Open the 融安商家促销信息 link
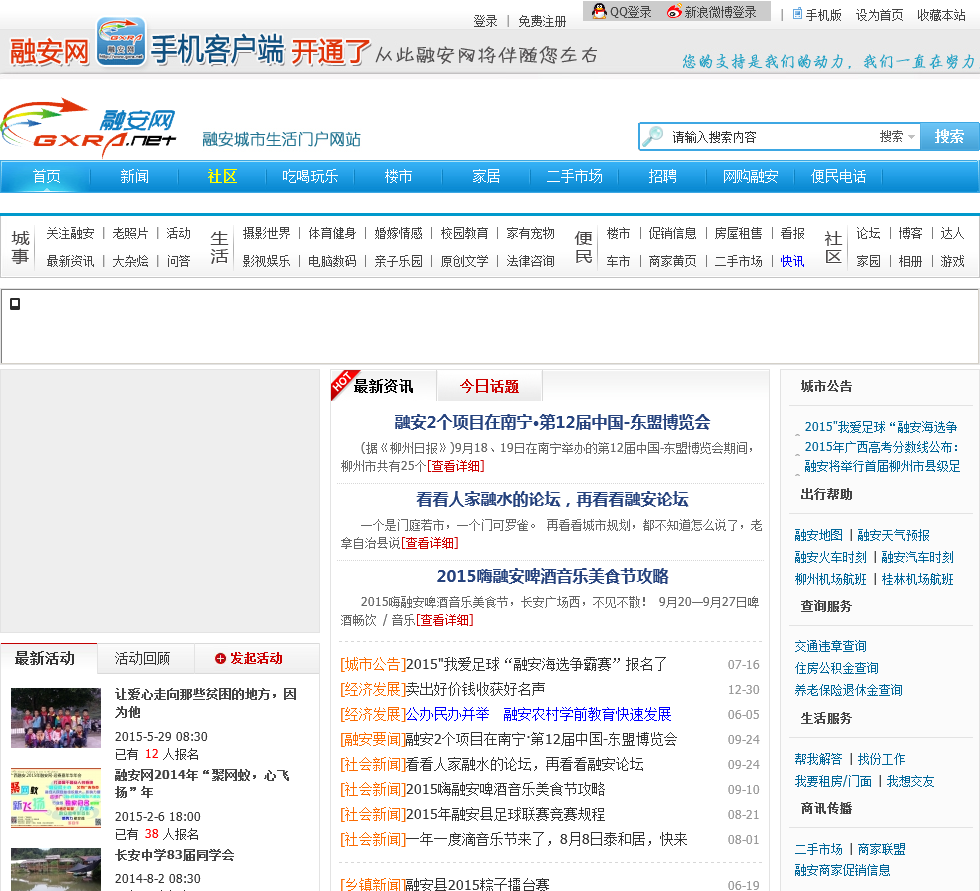The height and width of the screenshot is (891, 980). [842, 870]
